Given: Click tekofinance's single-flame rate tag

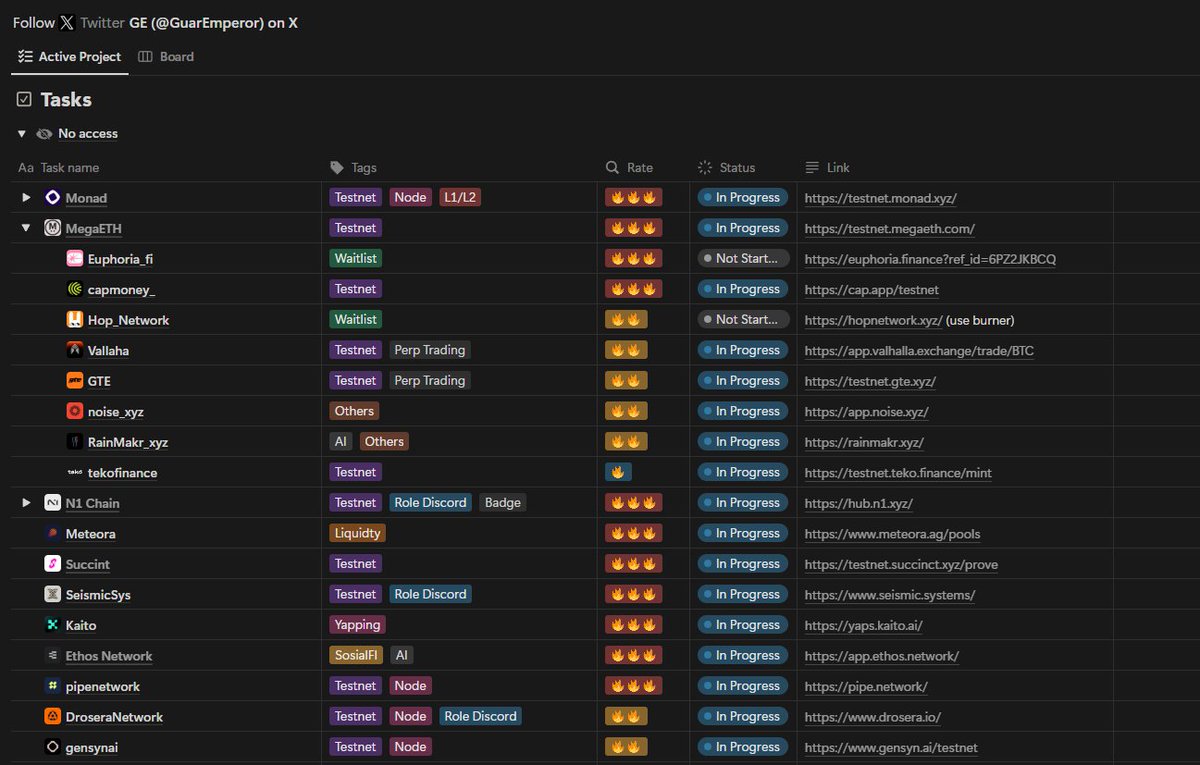Looking at the screenshot, I should [618, 472].
